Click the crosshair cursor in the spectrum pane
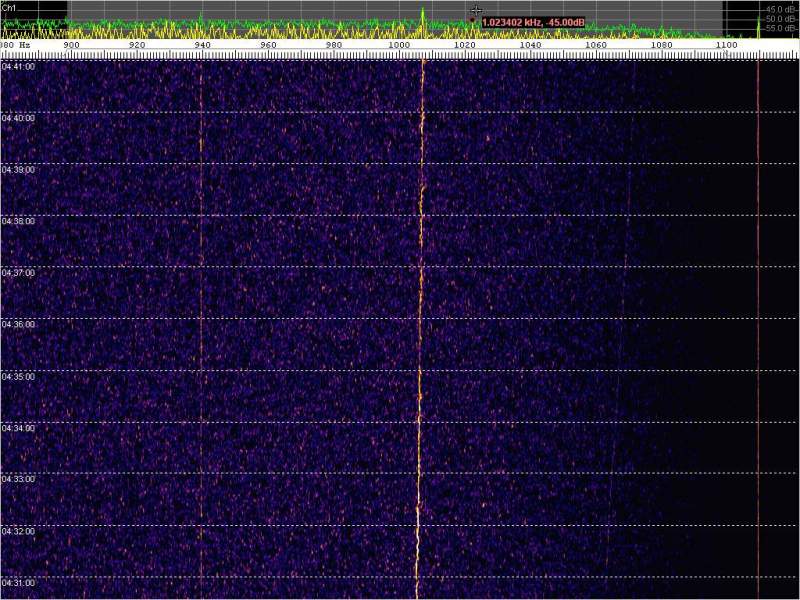The width and height of the screenshot is (800, 600). coord(476,10)
